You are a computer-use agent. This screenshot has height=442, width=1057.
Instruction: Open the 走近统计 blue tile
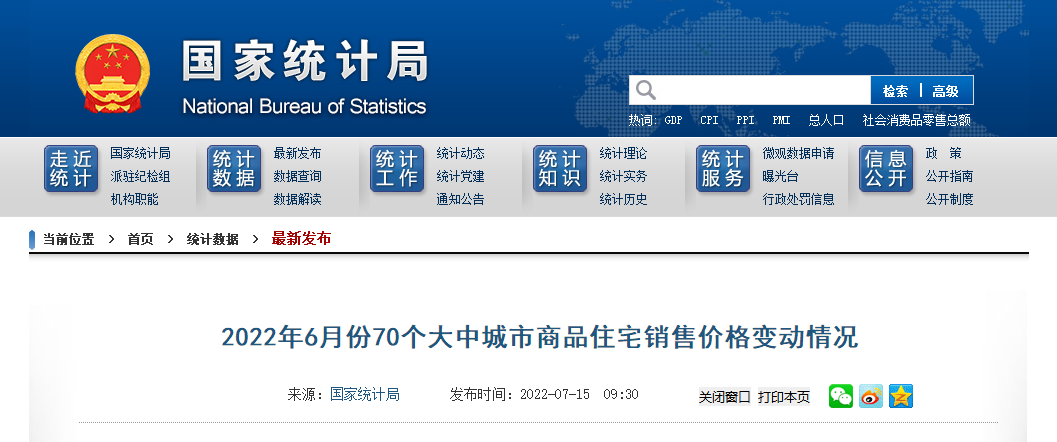coord(71,169)
